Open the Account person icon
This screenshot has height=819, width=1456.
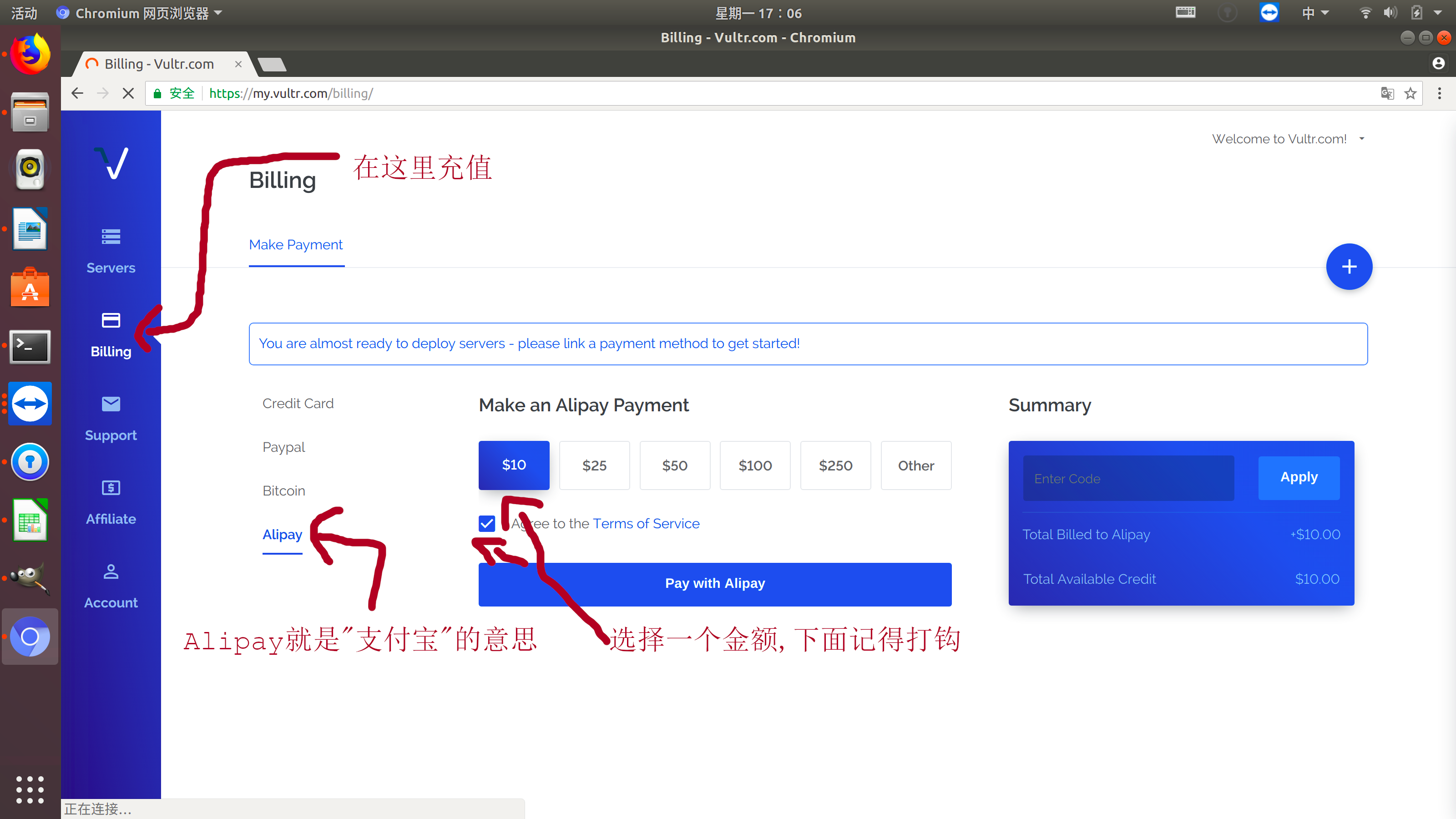click(111, 571)
